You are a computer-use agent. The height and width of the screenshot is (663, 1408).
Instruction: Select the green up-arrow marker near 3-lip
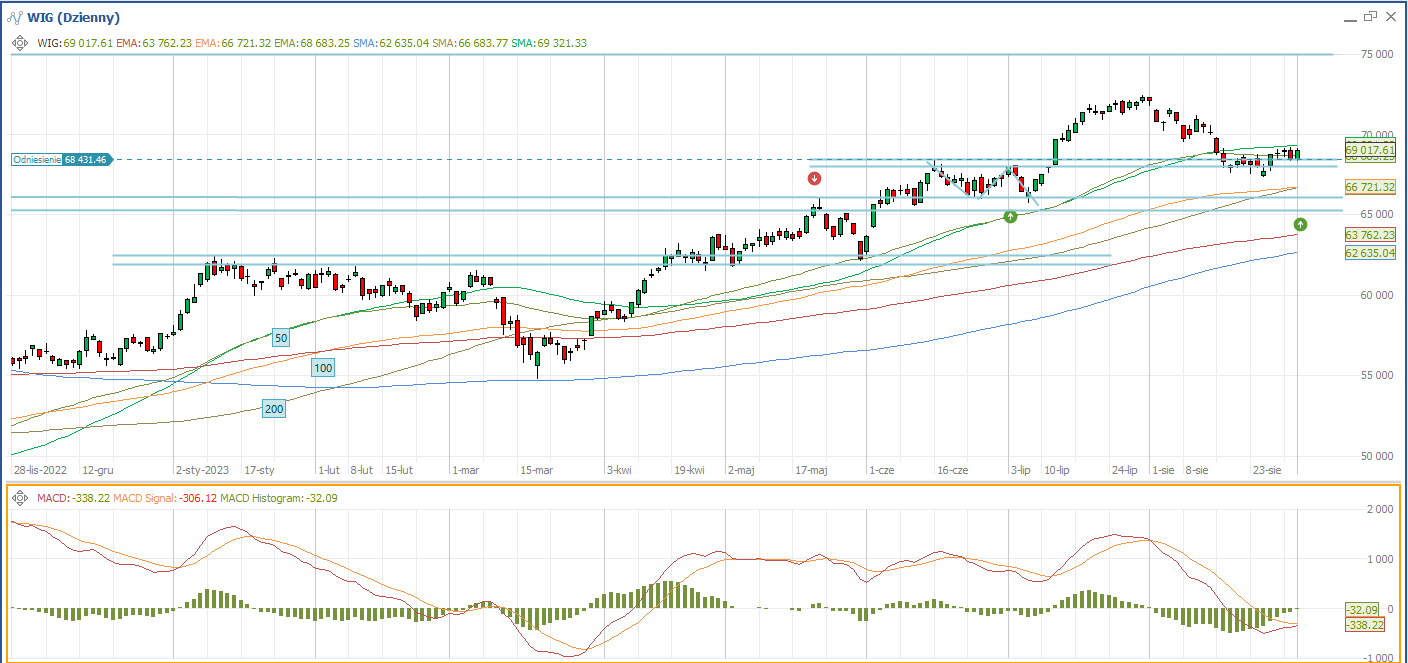click(x=1010, y=216)
